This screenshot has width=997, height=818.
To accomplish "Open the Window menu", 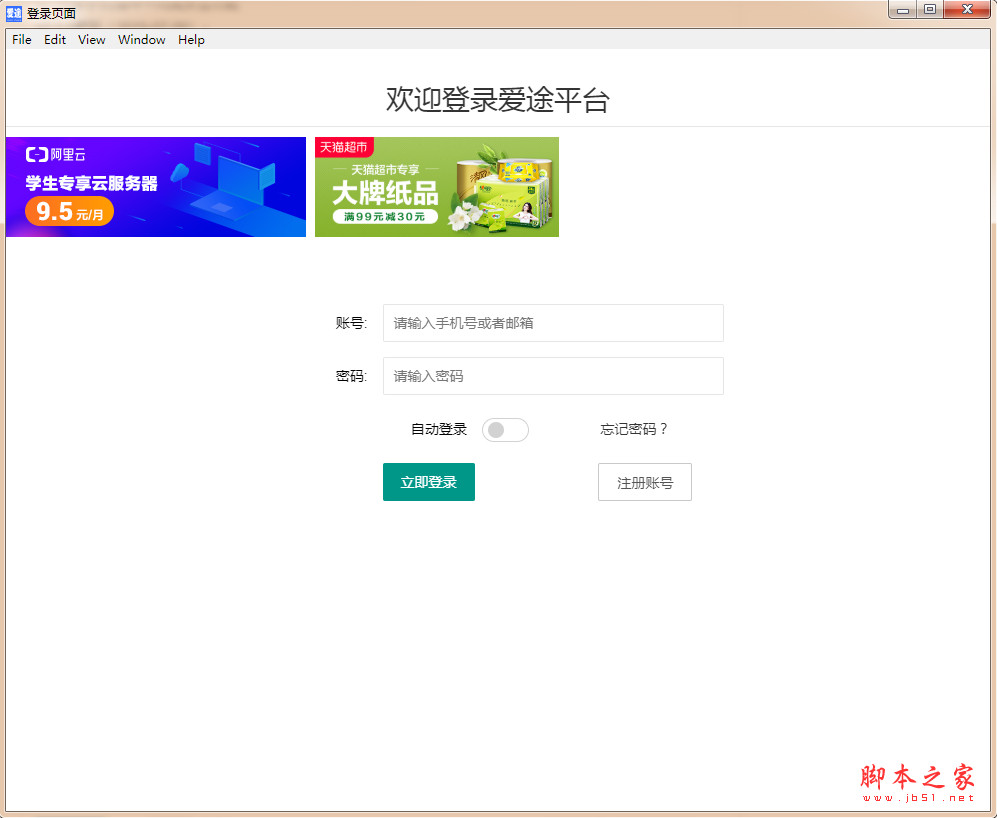I will coord(142,39).
